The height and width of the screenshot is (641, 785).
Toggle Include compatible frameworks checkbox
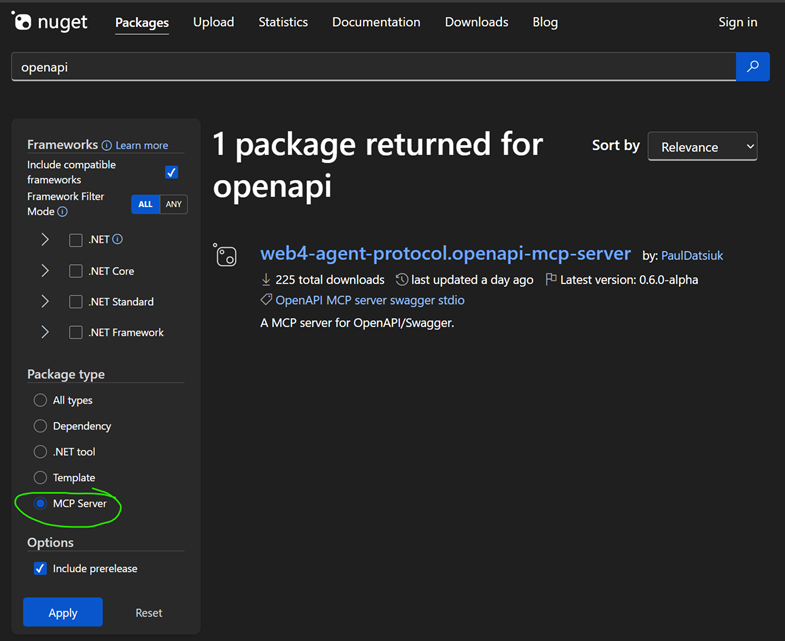171,172
